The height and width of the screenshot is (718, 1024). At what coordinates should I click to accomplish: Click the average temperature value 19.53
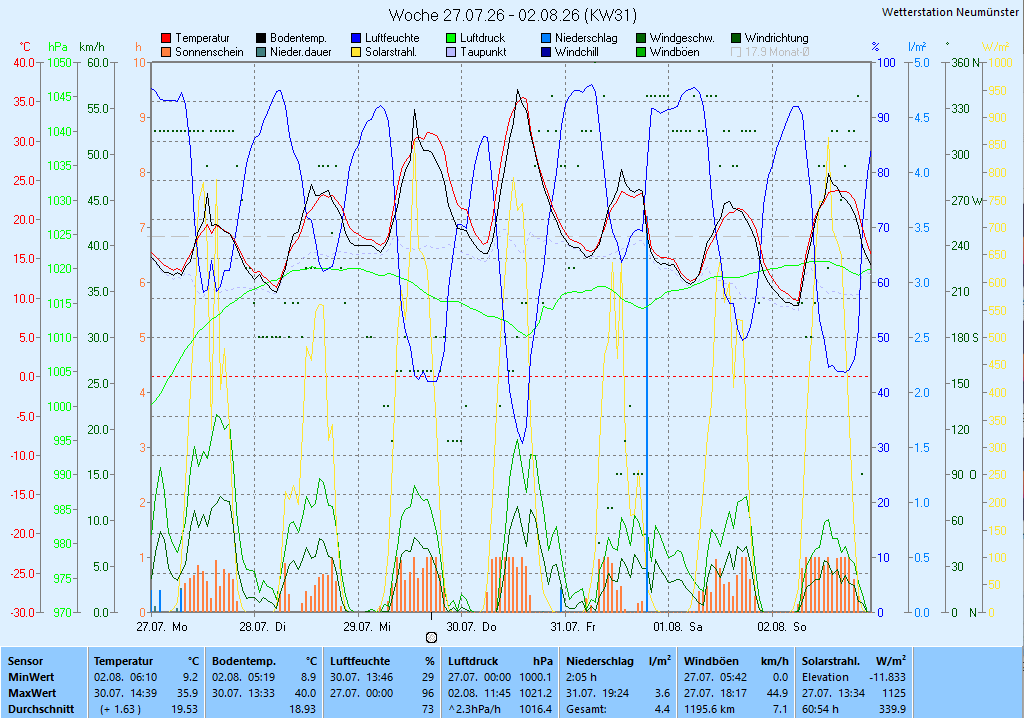[x=184, y=709]
